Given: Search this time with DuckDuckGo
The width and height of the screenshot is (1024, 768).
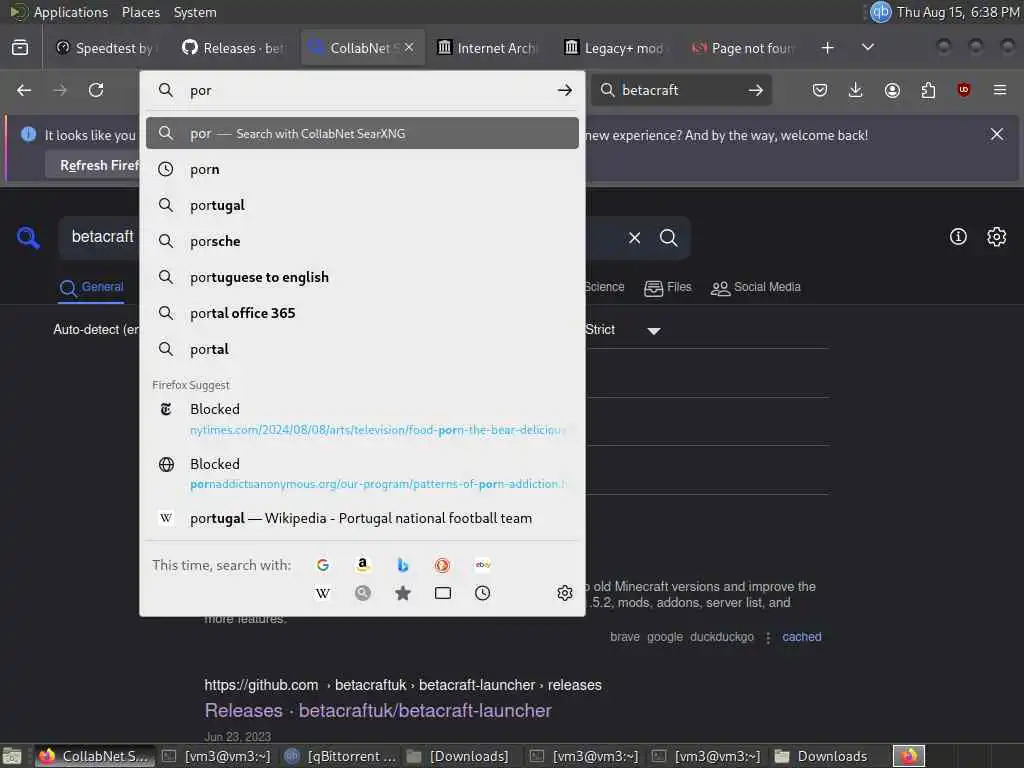Looking at the screenshot, I should point(443,565).
